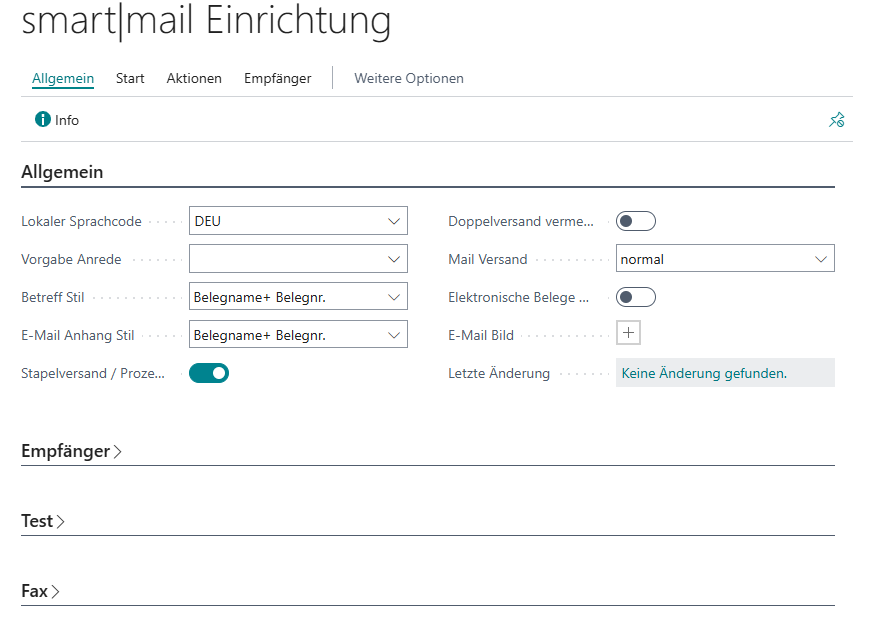Toggle Elektronische Belege on

635,296
